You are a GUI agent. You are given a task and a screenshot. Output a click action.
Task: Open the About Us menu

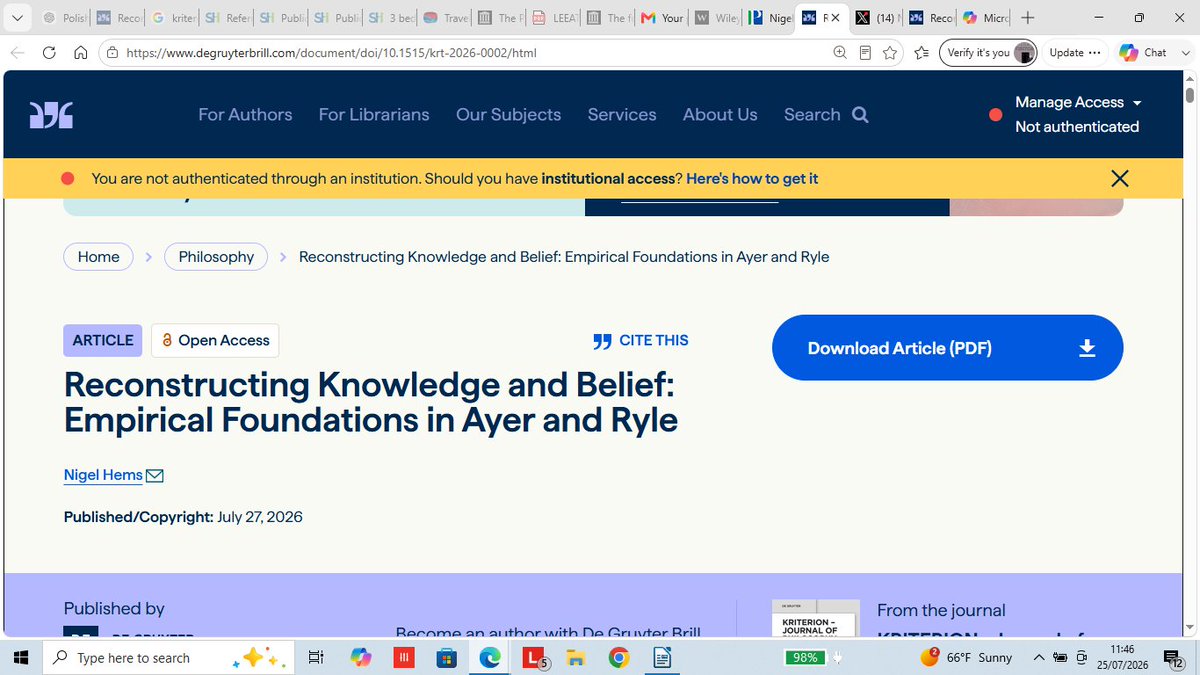click(720, 115)
